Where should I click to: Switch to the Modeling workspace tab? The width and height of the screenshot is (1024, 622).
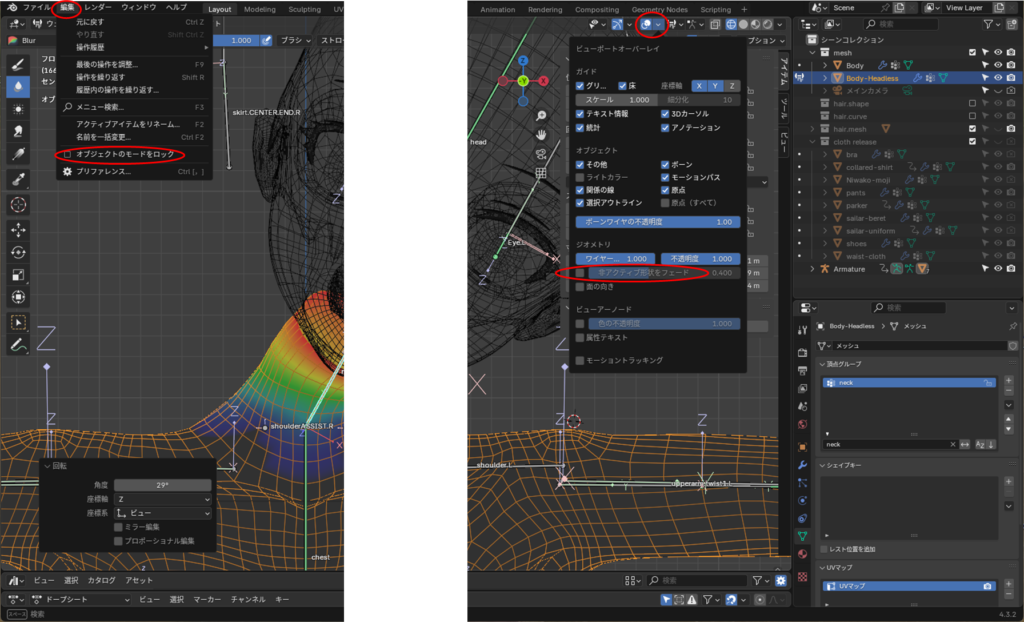(x=260, y=9)
